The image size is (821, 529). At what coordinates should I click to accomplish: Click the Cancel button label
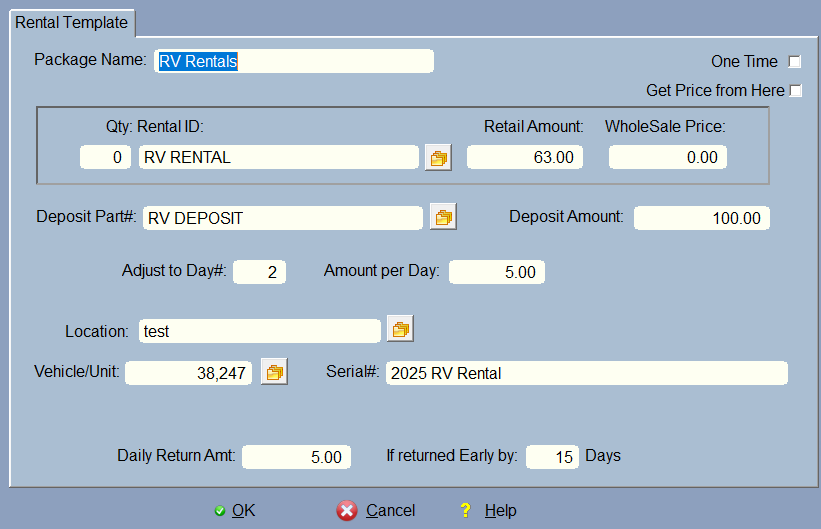(x=391, y=510)
